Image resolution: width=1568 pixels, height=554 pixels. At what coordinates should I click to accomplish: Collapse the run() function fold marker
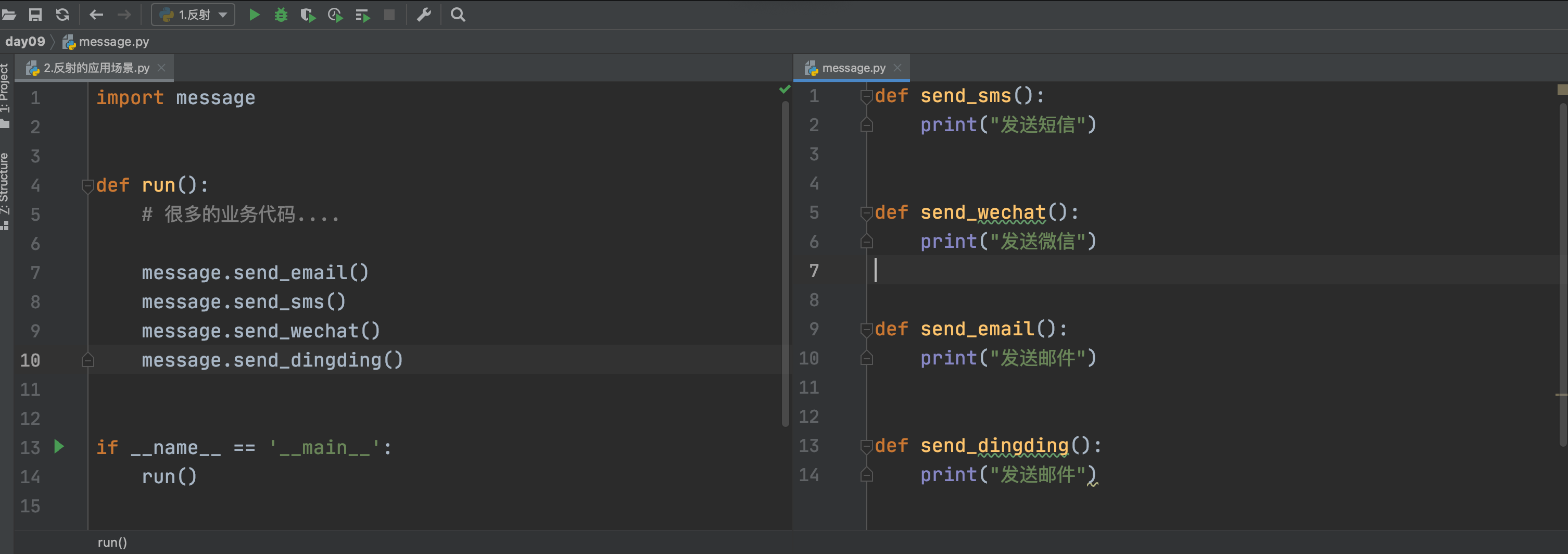coord(87,186)
